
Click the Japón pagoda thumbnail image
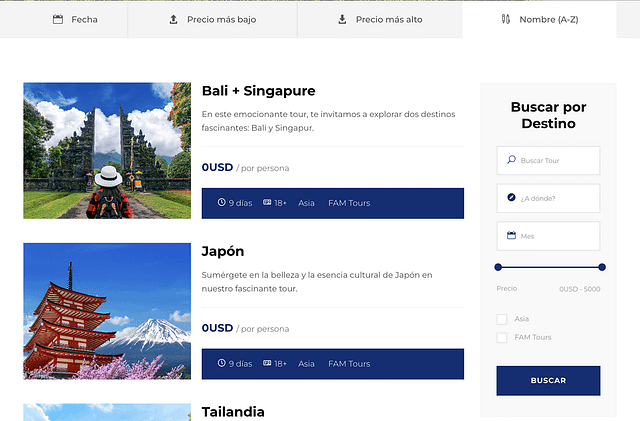click(x=107, y=311)
